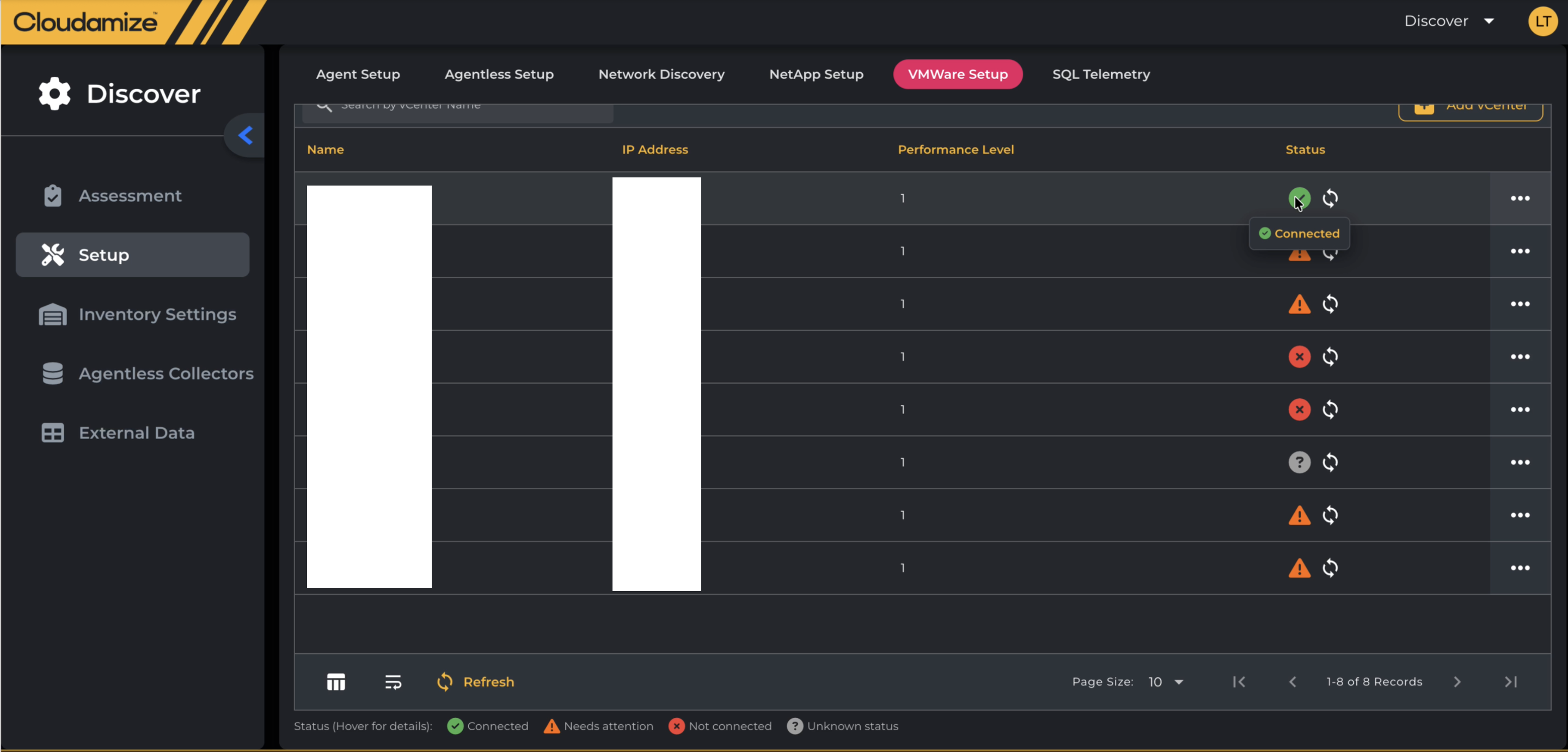Re-sync the first row vCenter
This screenshot has width=1568, height=752.
tap(1330, 199)
